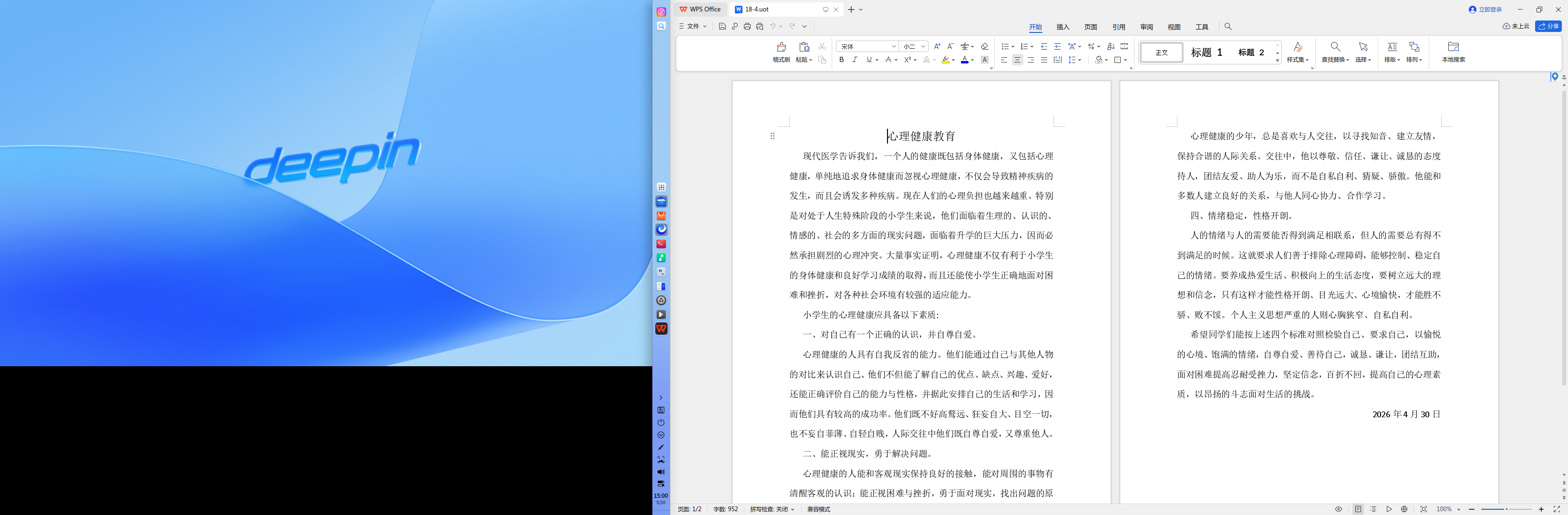This screenshot has height=515, width=1568.
Task: Click the Select (选择) cursor icon
Action: point(1363,47)
